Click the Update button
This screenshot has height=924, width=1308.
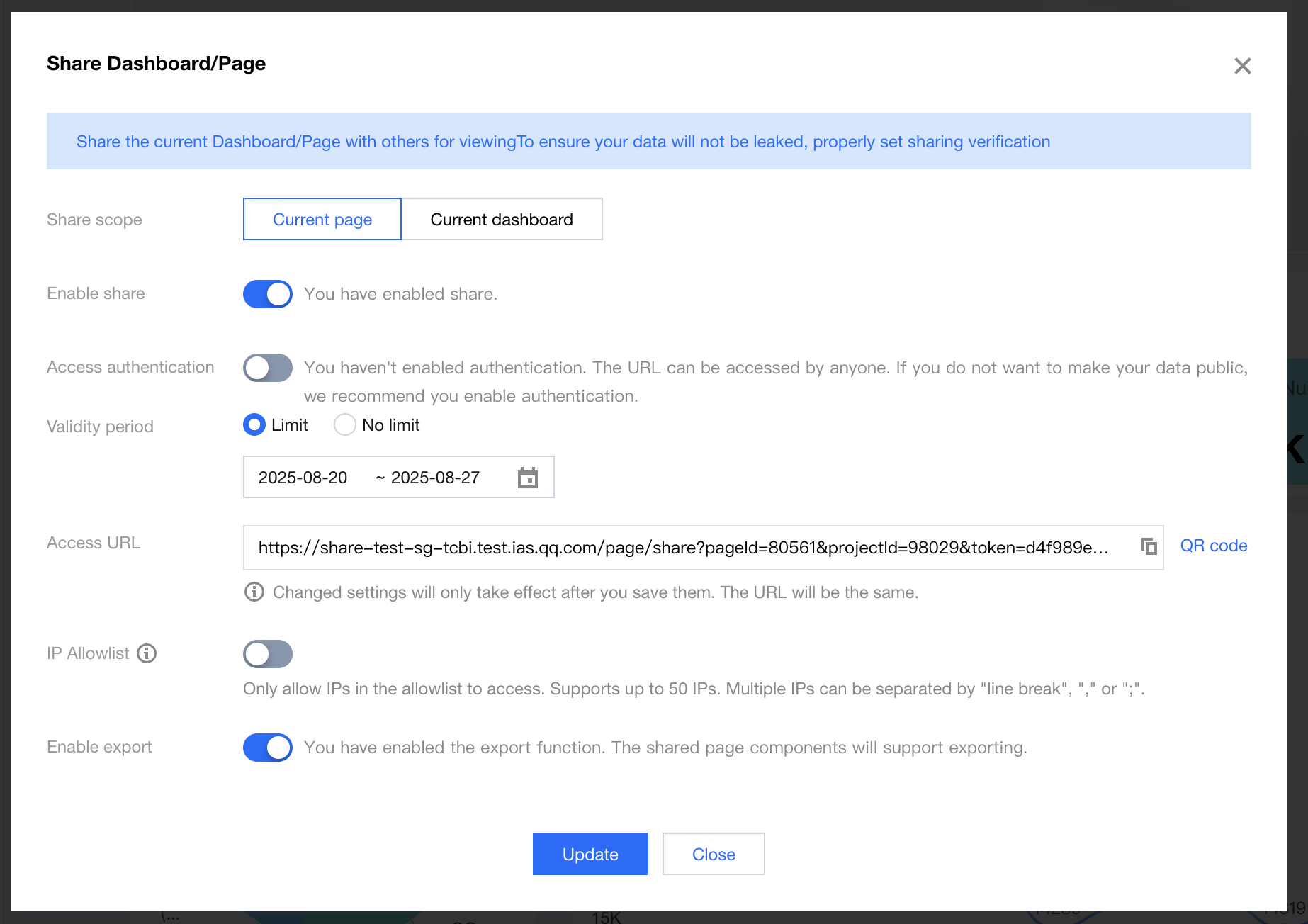click(x=590, y=854)
